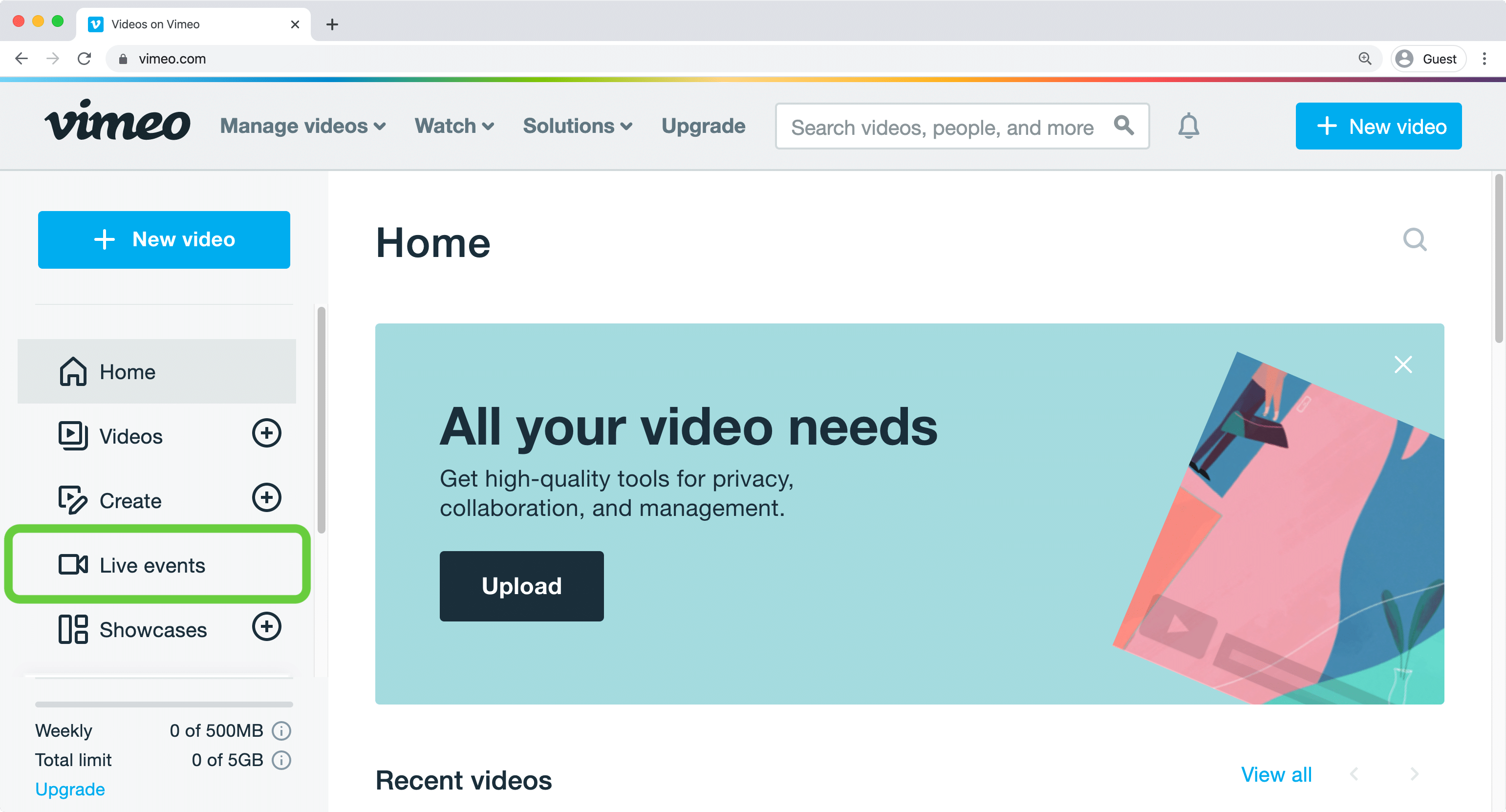This screenshot has height=812, width=1506.
Task: Click the sidebar New video button
Action: [164, 240]
